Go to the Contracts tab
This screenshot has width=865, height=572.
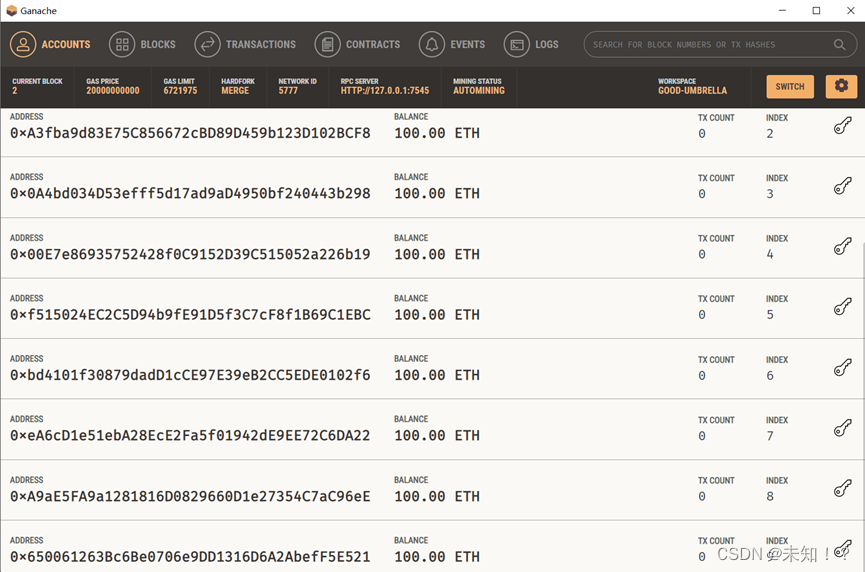[357, 45]
